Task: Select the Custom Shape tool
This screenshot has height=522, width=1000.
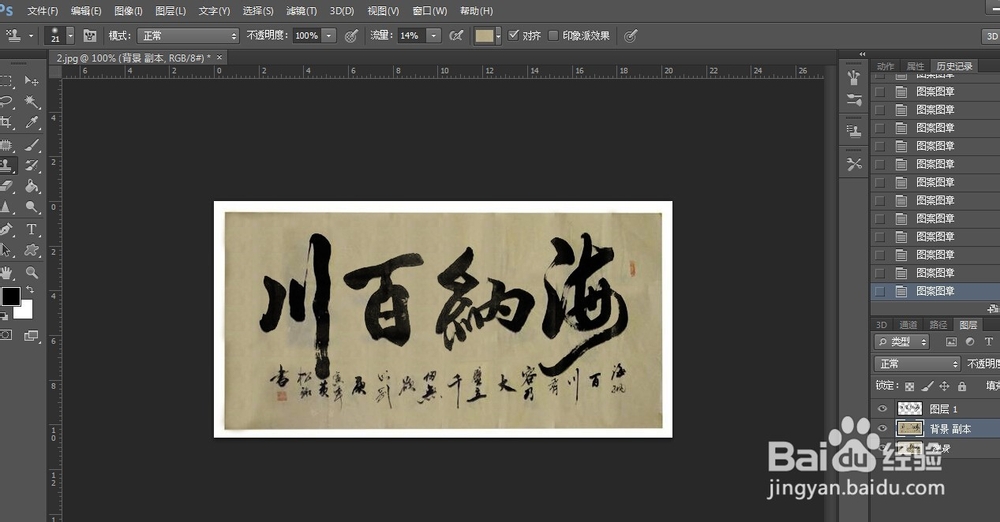Action: pyautogui.click(x=31, y=250)
